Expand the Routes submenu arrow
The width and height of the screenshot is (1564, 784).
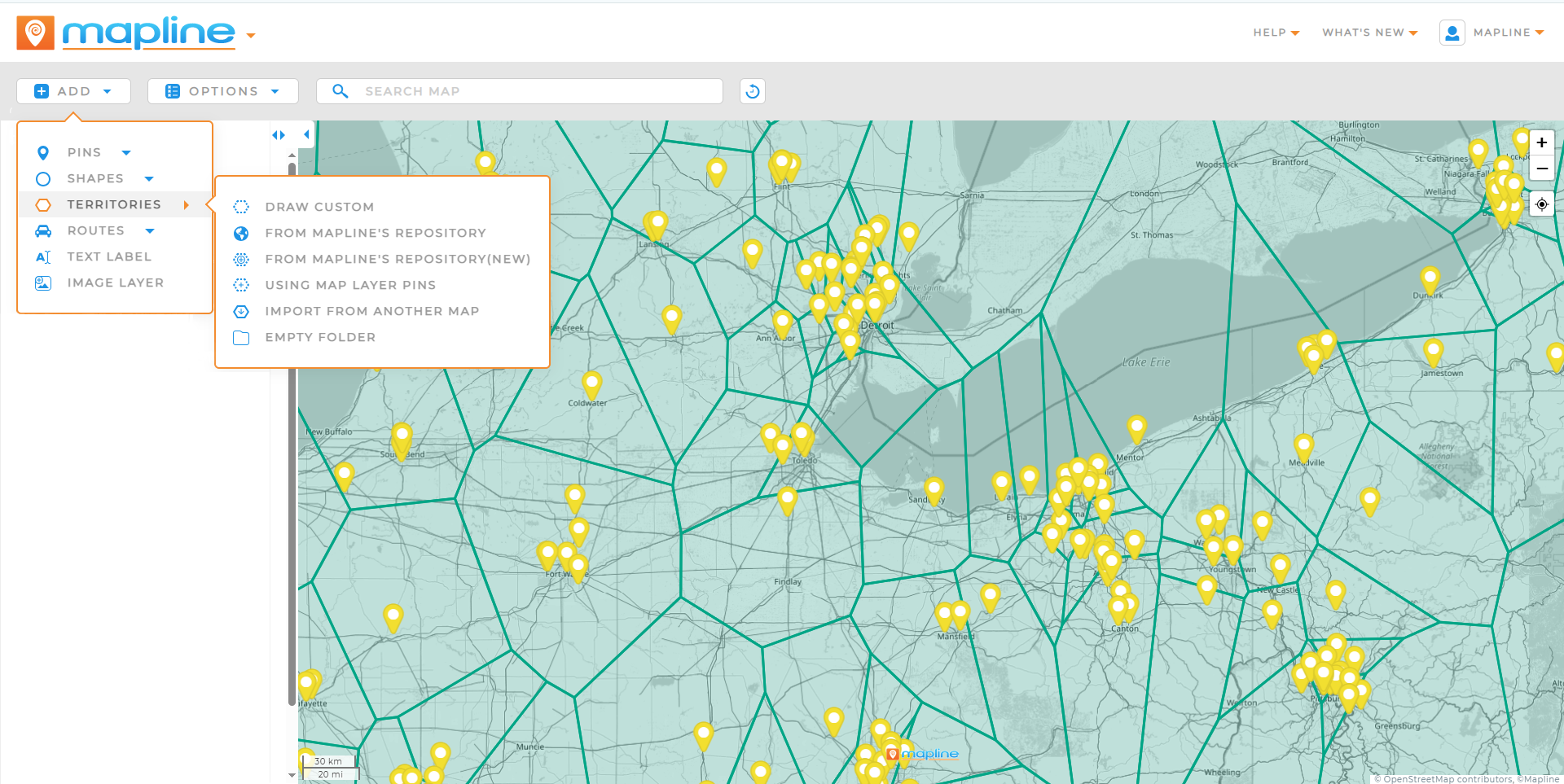pyautogui.click(x=150, y=231)
